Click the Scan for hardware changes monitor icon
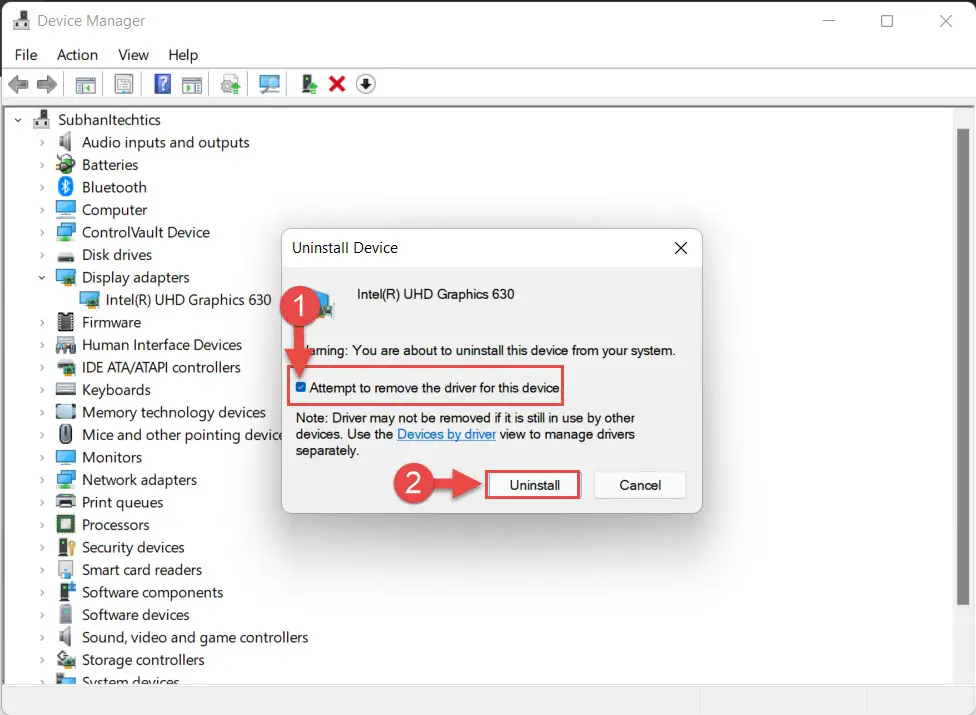976x715 pixels. tap(270, 84)
